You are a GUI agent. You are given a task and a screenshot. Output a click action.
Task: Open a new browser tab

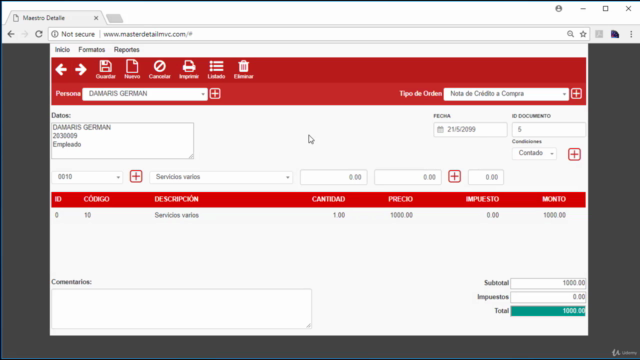[x=114, y=18]
